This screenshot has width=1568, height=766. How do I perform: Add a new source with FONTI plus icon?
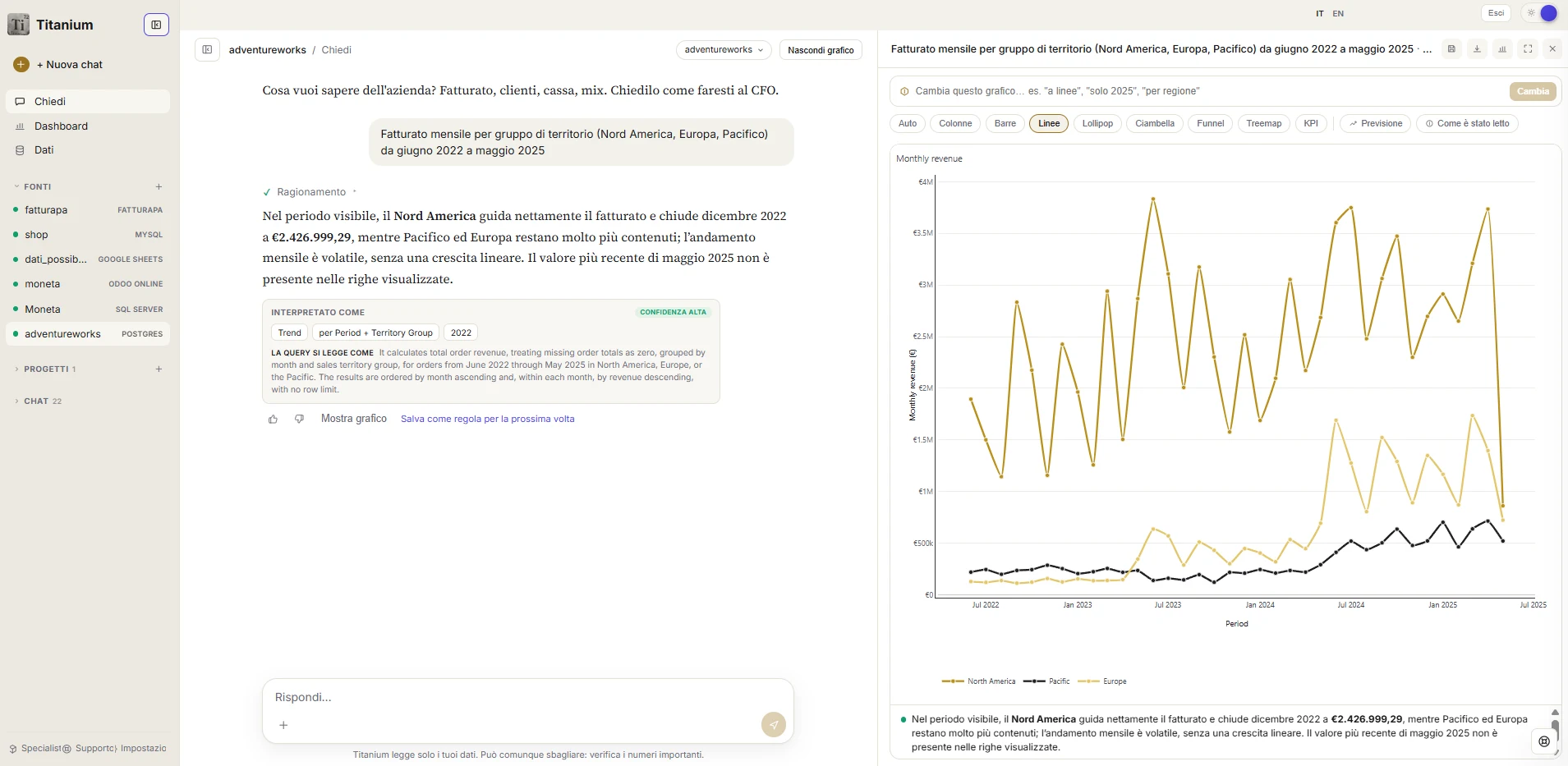click(159, 186)
